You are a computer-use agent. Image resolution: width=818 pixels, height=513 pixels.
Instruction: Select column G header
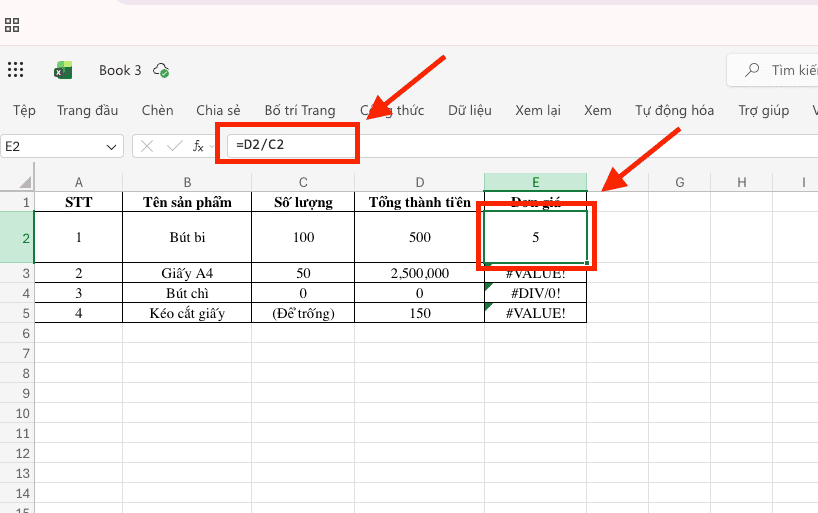[680, 182]
